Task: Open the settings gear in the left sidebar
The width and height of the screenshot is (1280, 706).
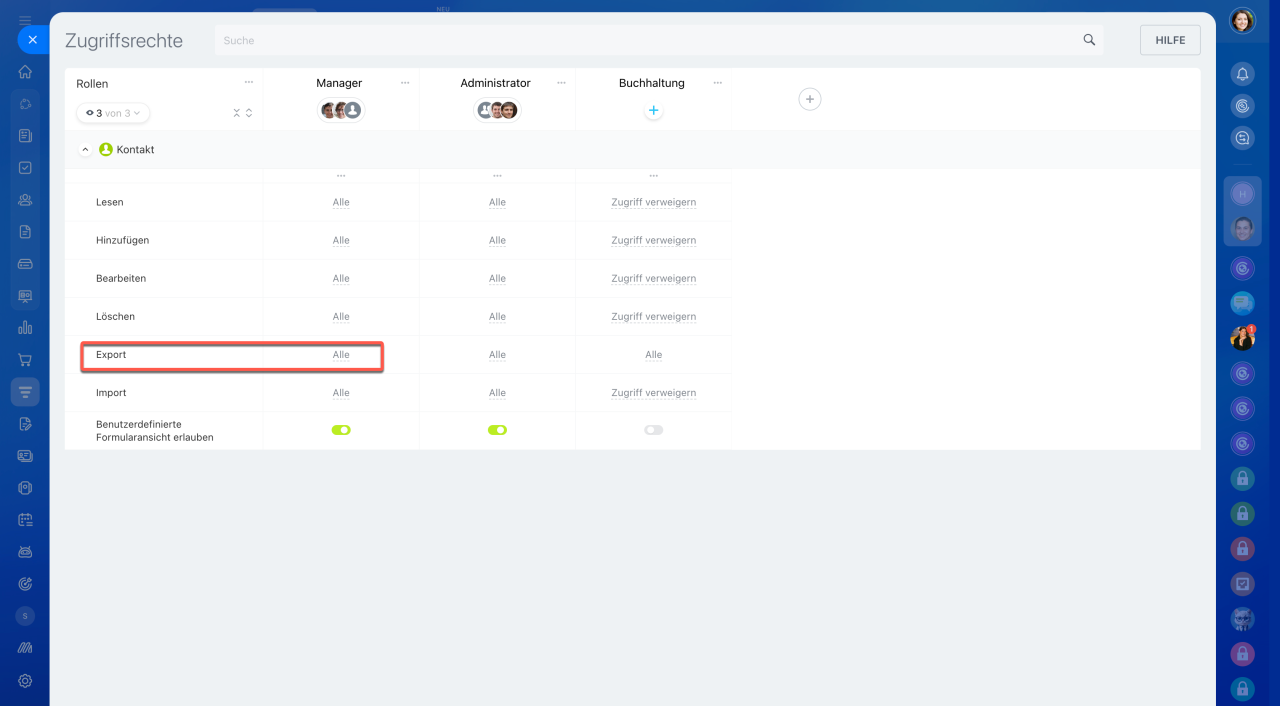Action: click(x=25, y=680)
